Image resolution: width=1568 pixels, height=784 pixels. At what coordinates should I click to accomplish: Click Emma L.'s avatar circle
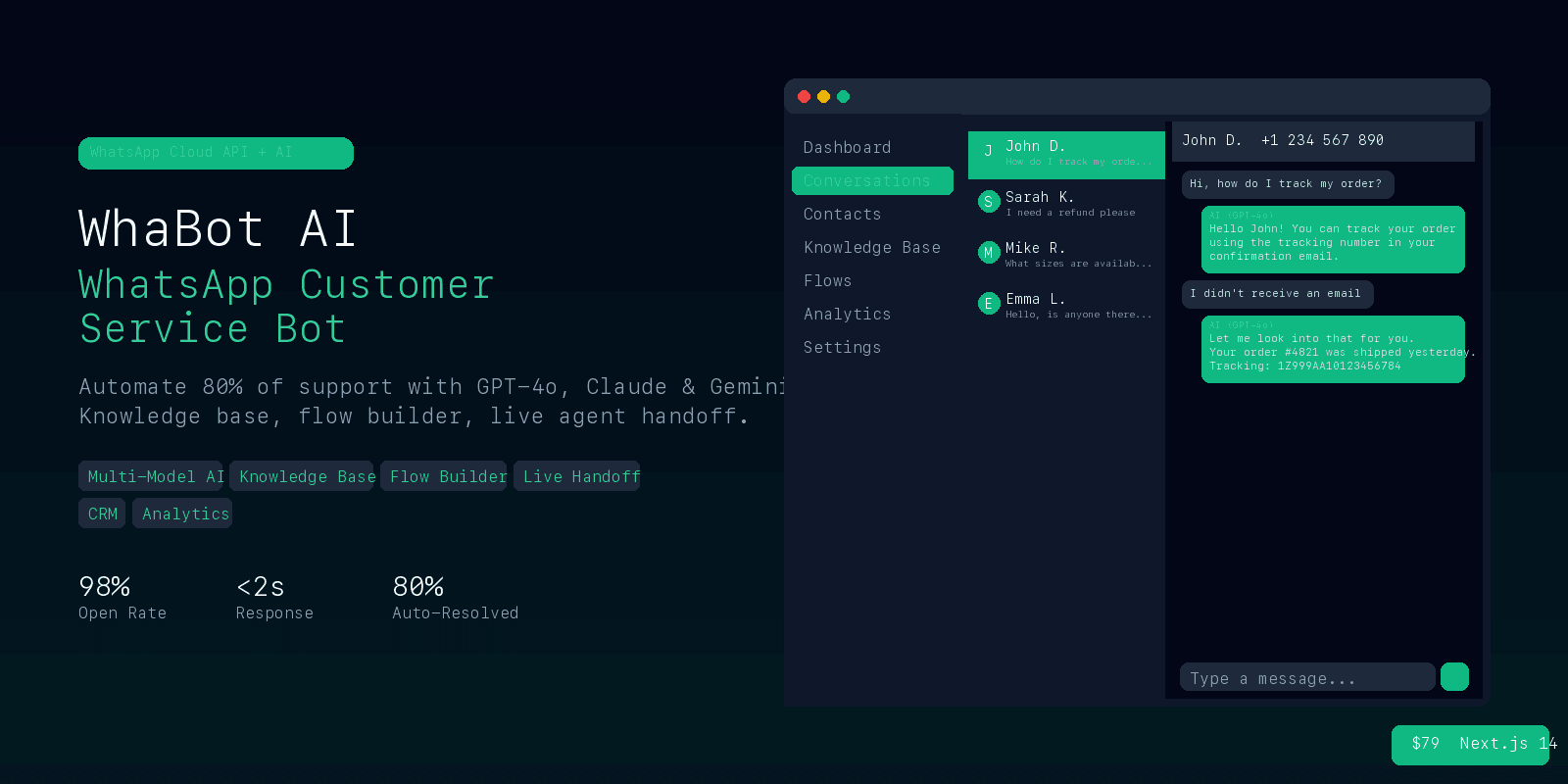coord(988,304)
